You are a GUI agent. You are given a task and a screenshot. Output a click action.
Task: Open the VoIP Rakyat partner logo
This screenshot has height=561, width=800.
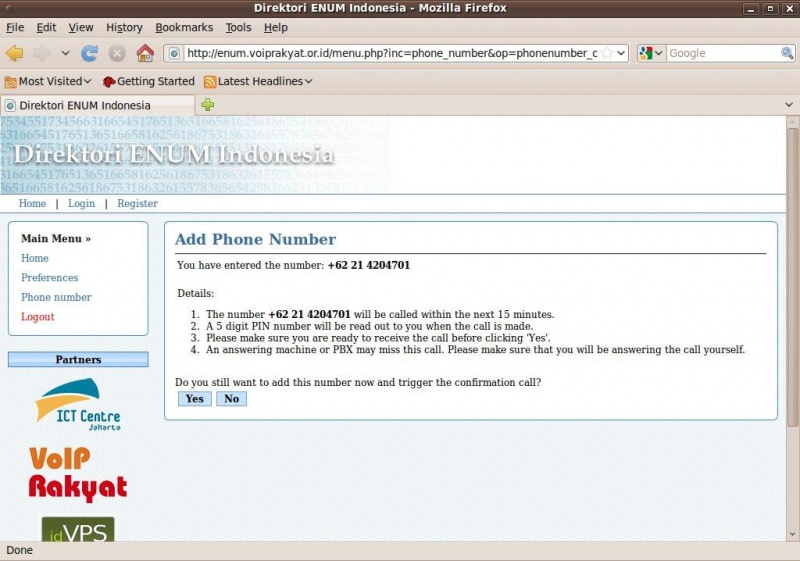click(77, 473)
